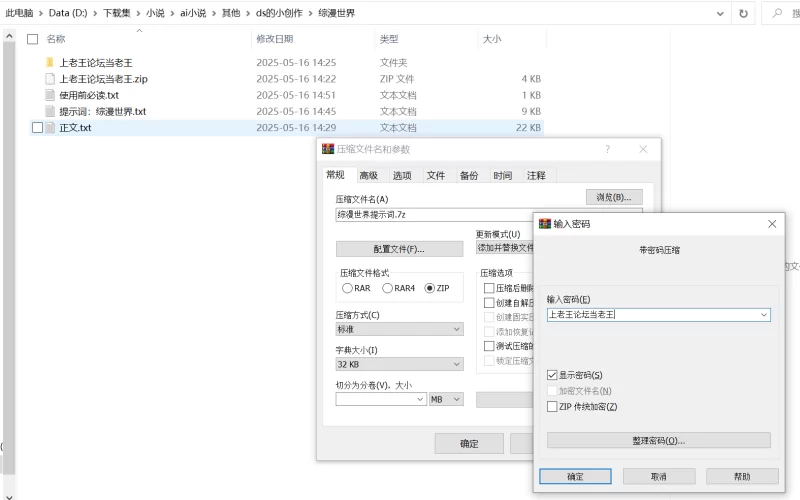
Task: Click the 整理密码 button
Action: coord(658,440)
